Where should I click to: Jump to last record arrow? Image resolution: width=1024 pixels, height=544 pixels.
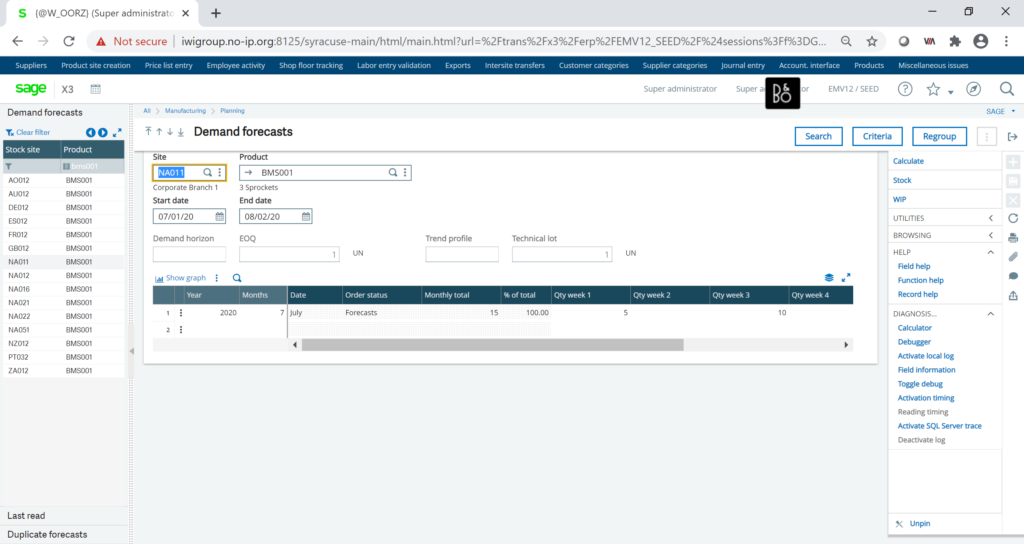tap(181, 131)
